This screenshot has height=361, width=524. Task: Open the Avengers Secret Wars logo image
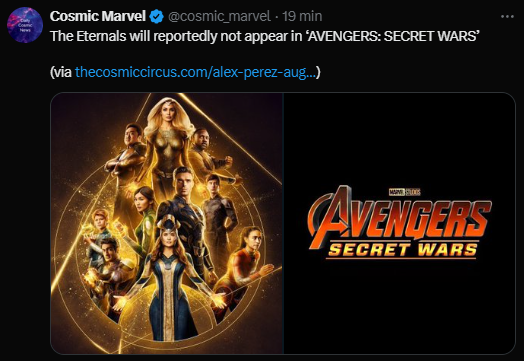pyautogui.click(x=399, y=223)
